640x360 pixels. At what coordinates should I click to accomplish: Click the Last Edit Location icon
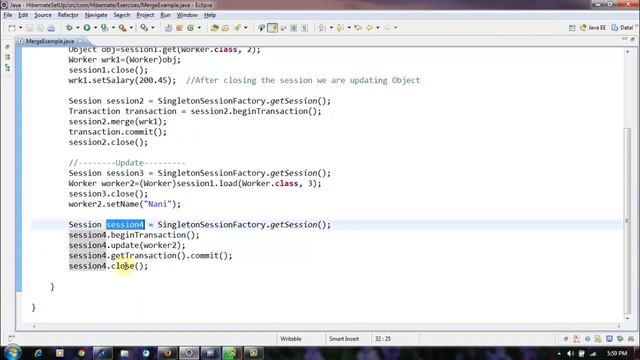pos(358,28)
